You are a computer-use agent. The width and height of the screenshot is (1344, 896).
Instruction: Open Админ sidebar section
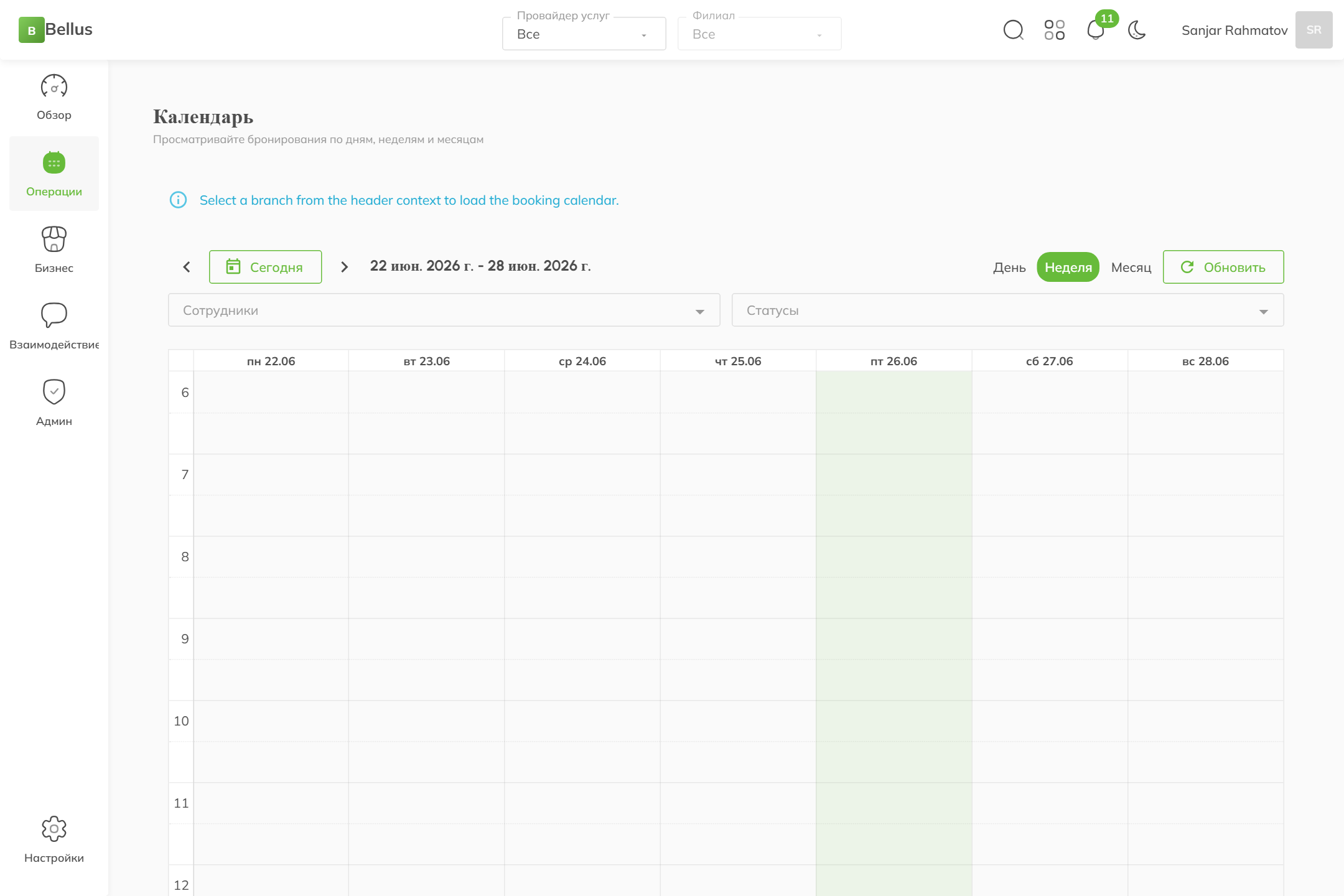click(54, 403)
